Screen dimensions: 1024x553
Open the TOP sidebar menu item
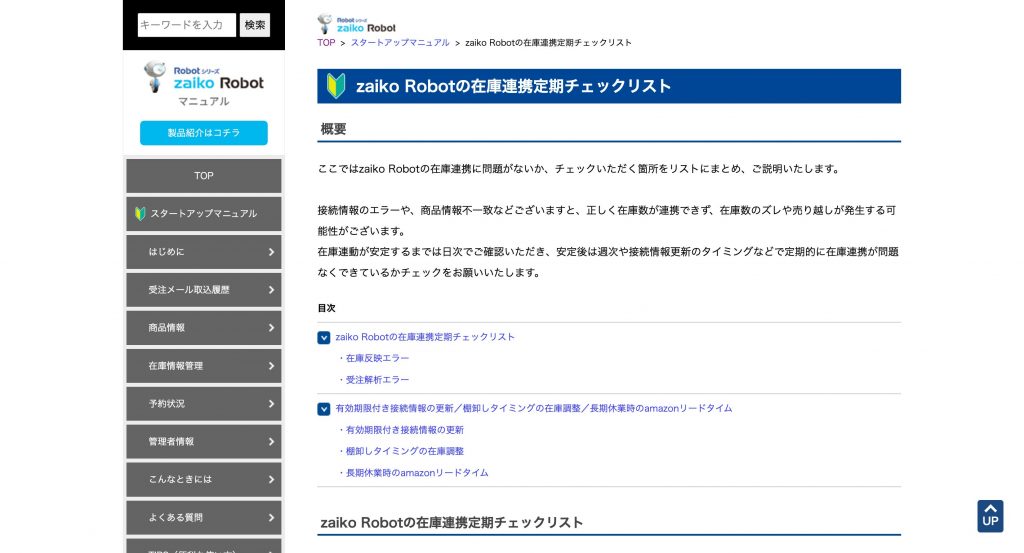204,176
